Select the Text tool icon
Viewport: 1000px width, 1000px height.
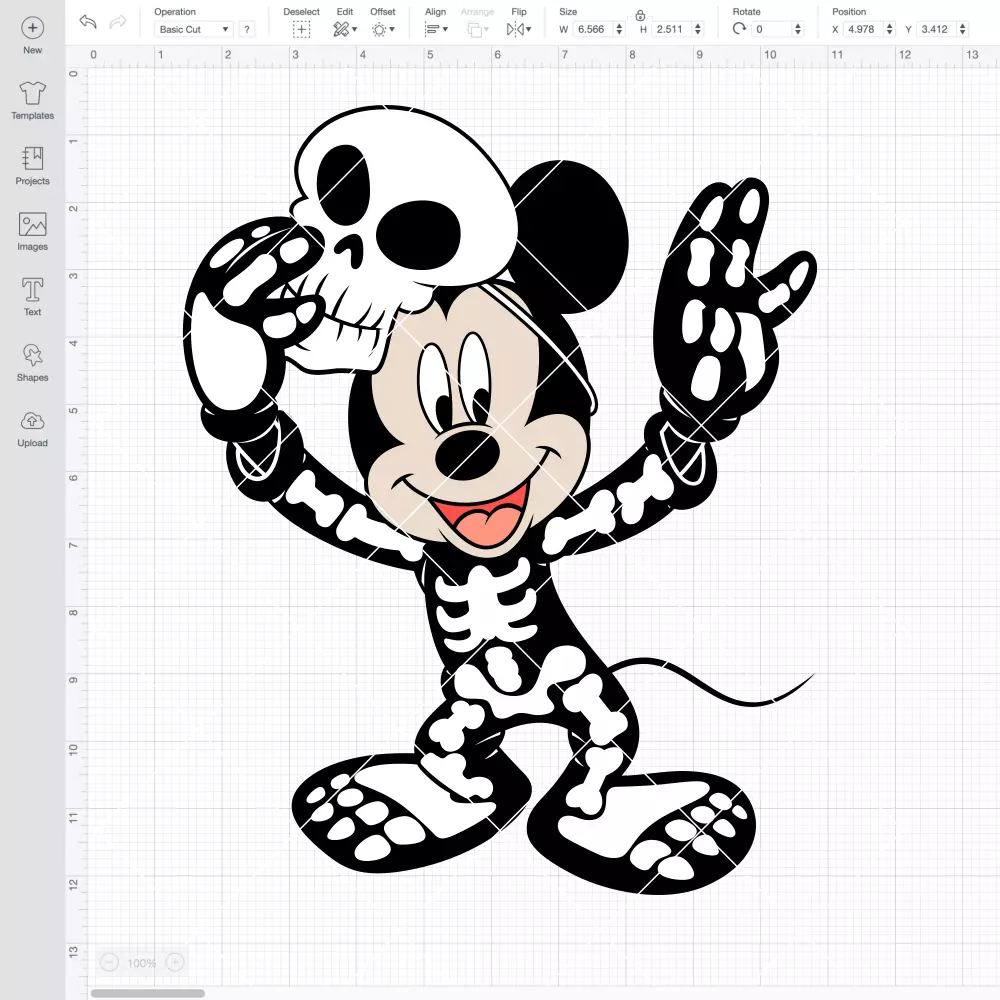pos(33,290)
